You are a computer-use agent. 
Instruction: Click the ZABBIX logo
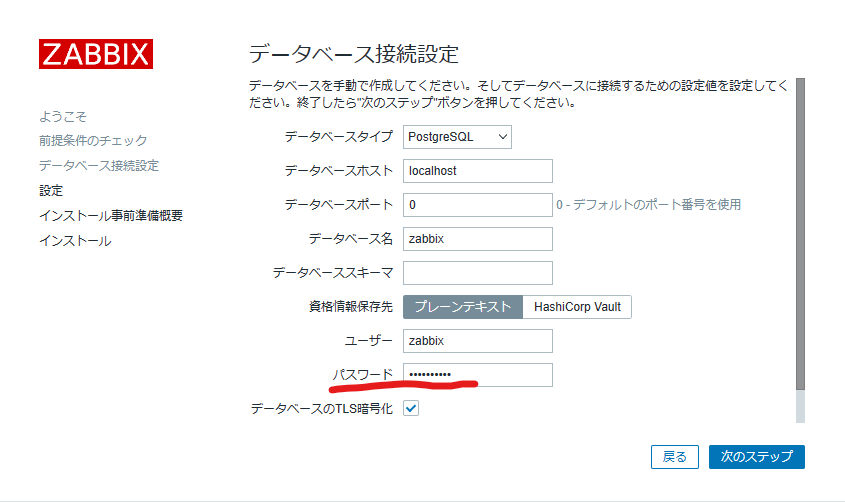coord(96,54)
